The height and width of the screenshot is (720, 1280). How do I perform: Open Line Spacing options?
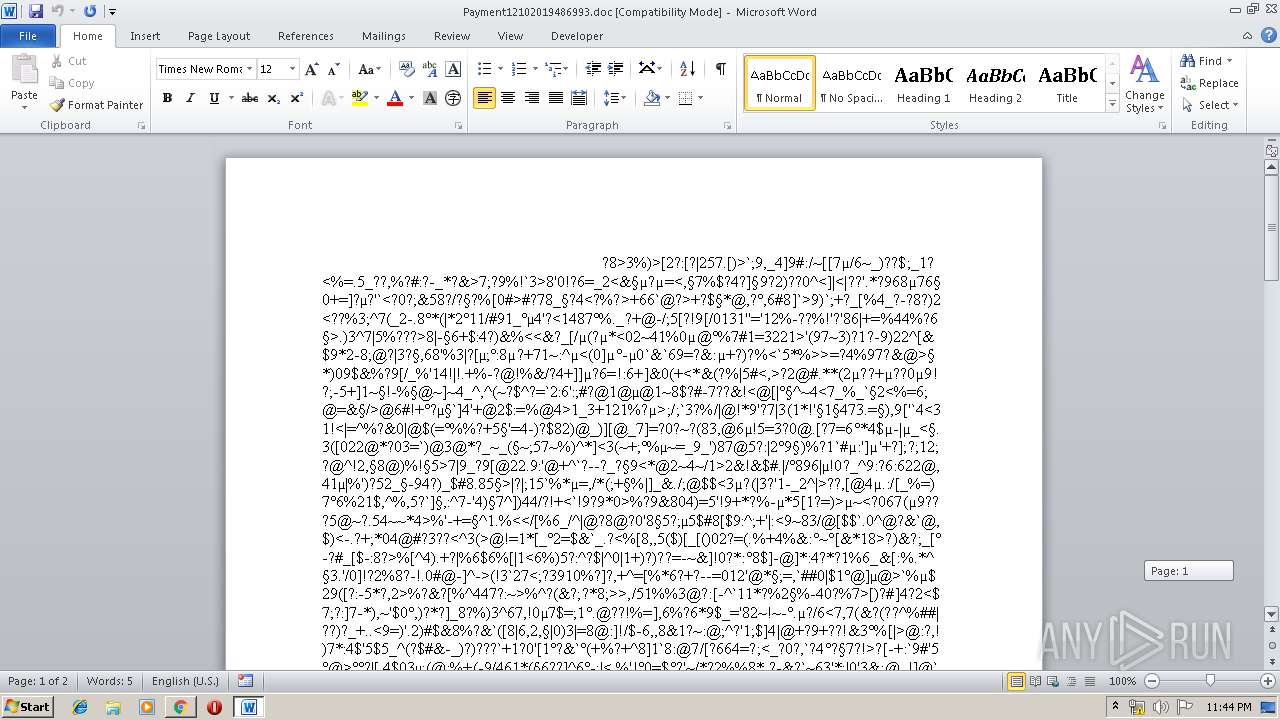[x=615, y=98]
